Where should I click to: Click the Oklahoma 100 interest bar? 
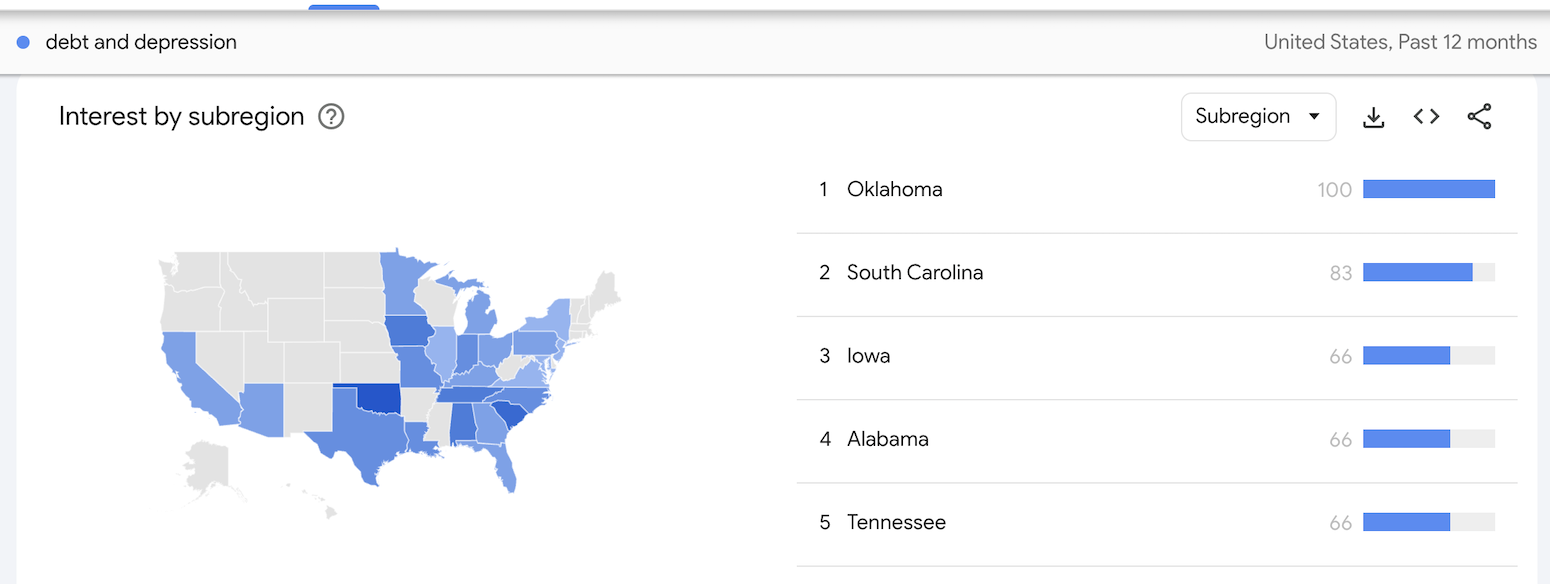coord(1428,189)
